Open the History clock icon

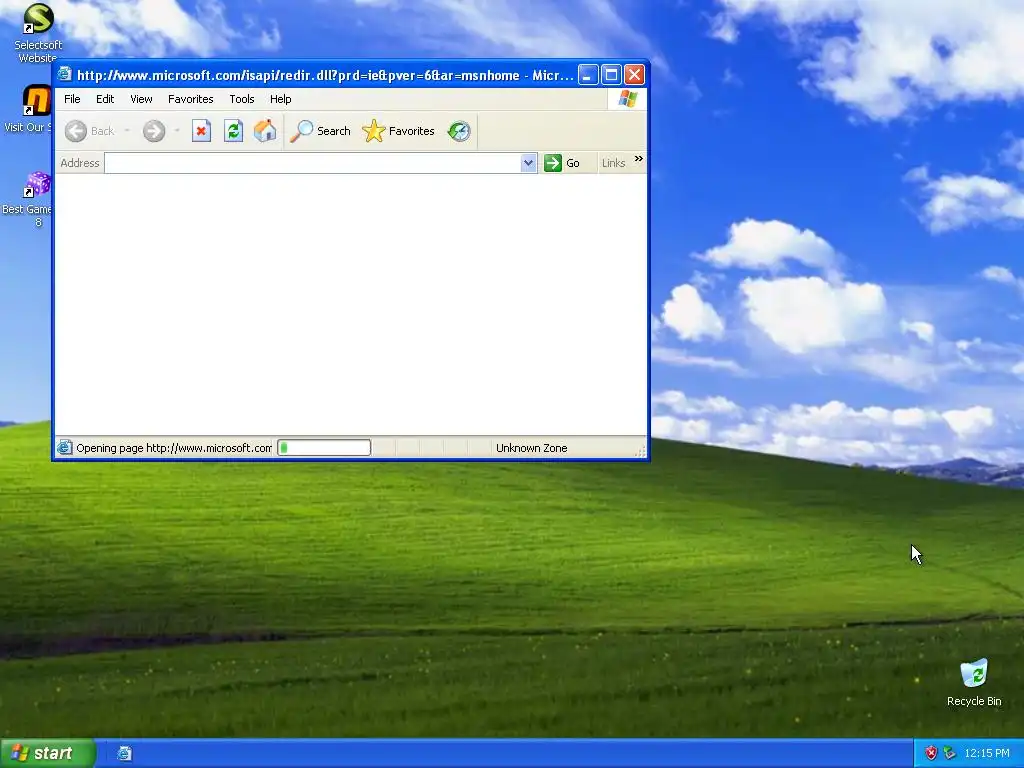coord(459,131)
